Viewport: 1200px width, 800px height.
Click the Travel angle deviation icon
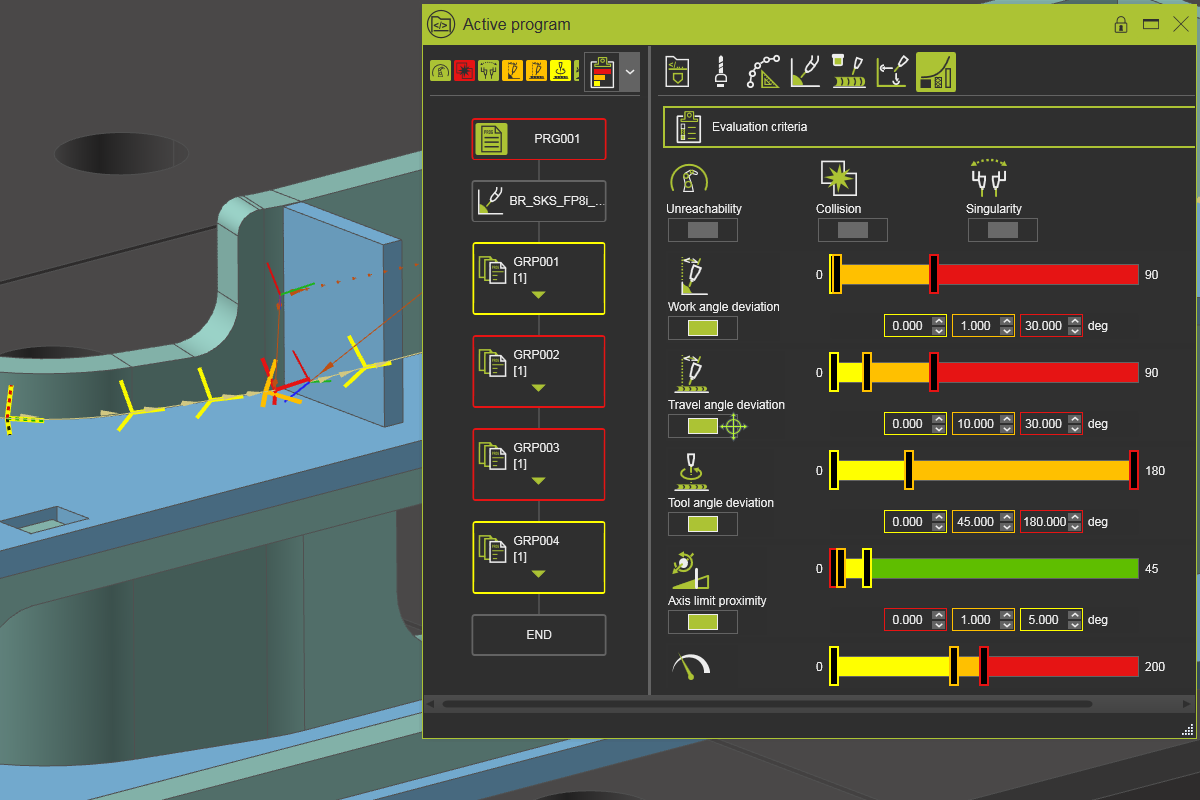tap(692, 375)
